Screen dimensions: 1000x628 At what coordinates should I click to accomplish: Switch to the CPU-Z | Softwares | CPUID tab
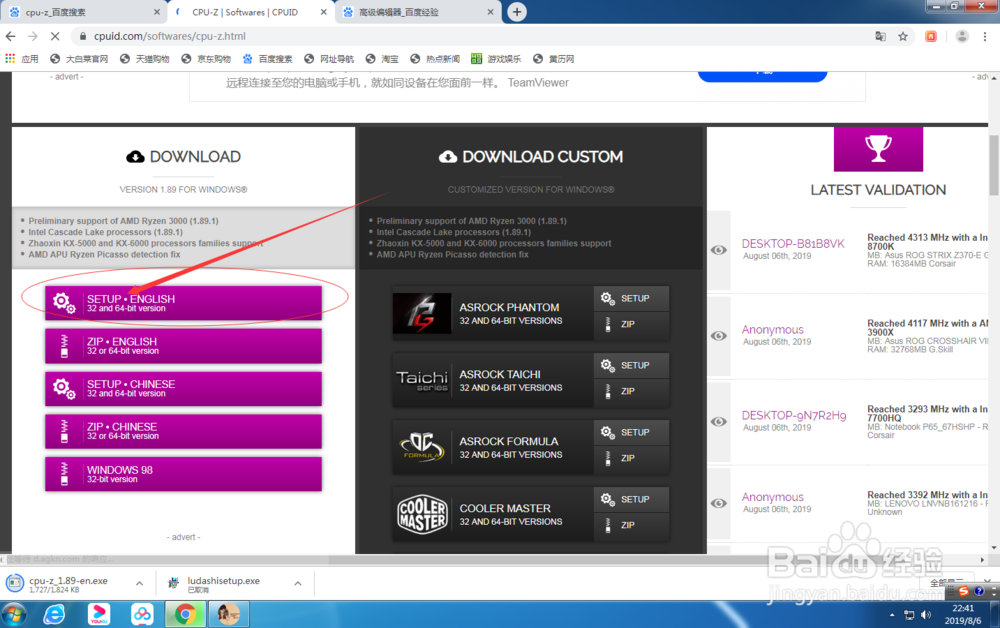(x=250, y=12)
